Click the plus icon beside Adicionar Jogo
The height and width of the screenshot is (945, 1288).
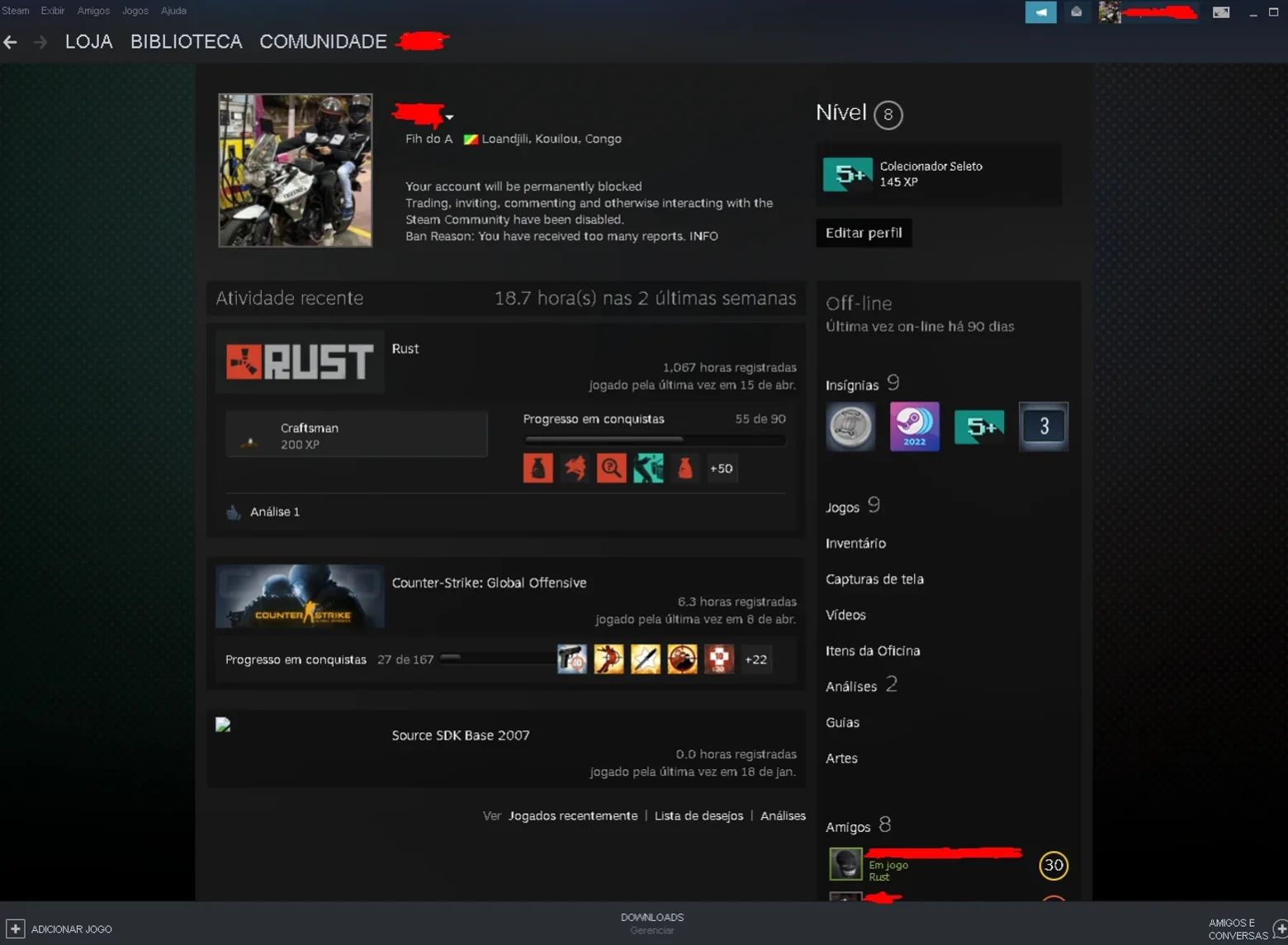click(x=15, y=928)
